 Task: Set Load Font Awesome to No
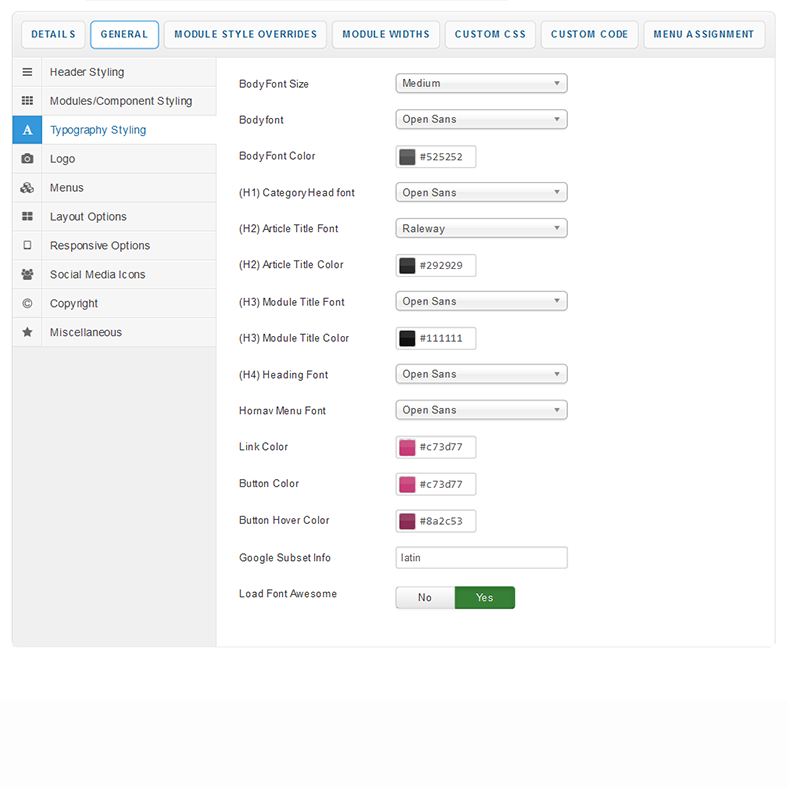[x=425, y=598]
